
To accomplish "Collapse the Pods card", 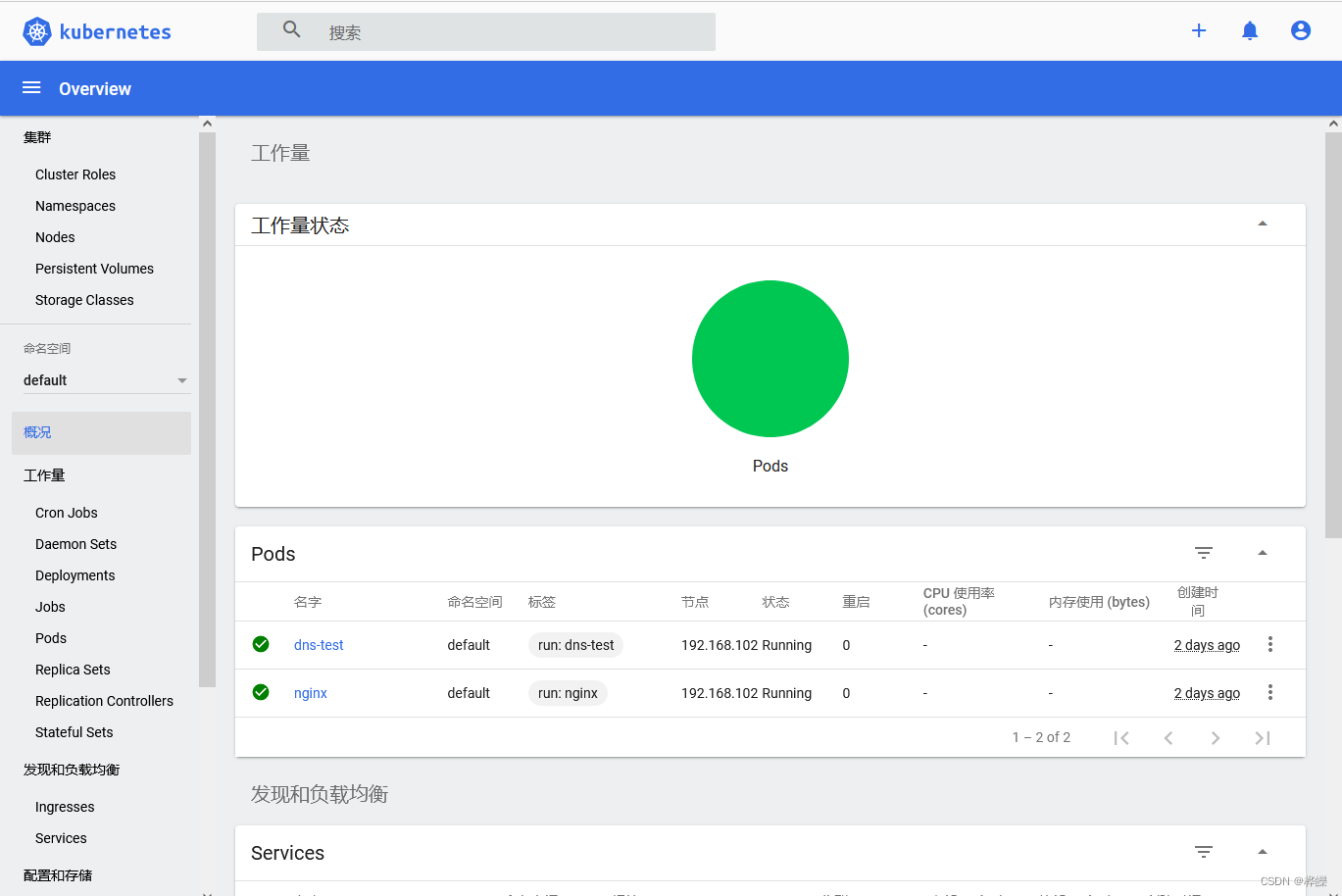I will point(1263,553).
